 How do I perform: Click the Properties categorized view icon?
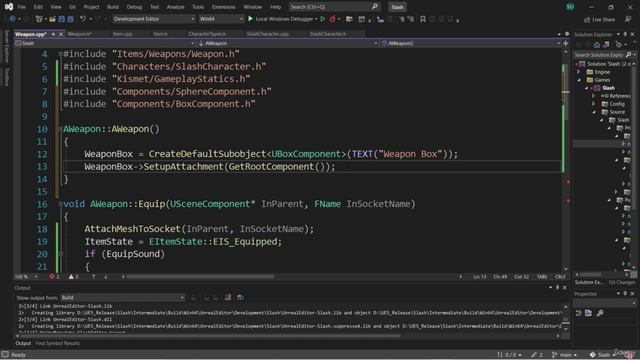coord(579,313)
